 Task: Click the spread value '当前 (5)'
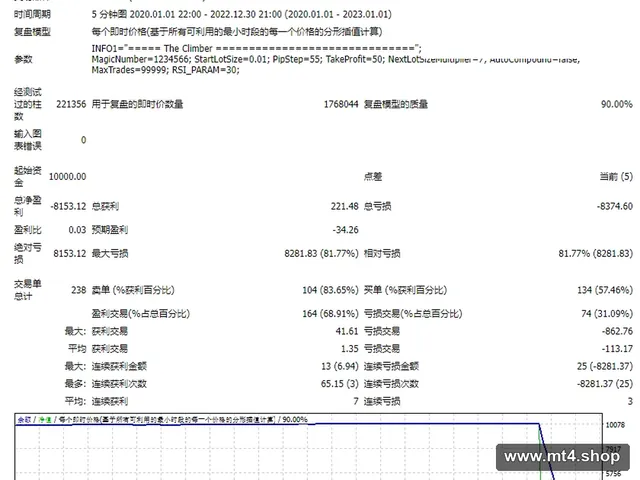point(616,176)
